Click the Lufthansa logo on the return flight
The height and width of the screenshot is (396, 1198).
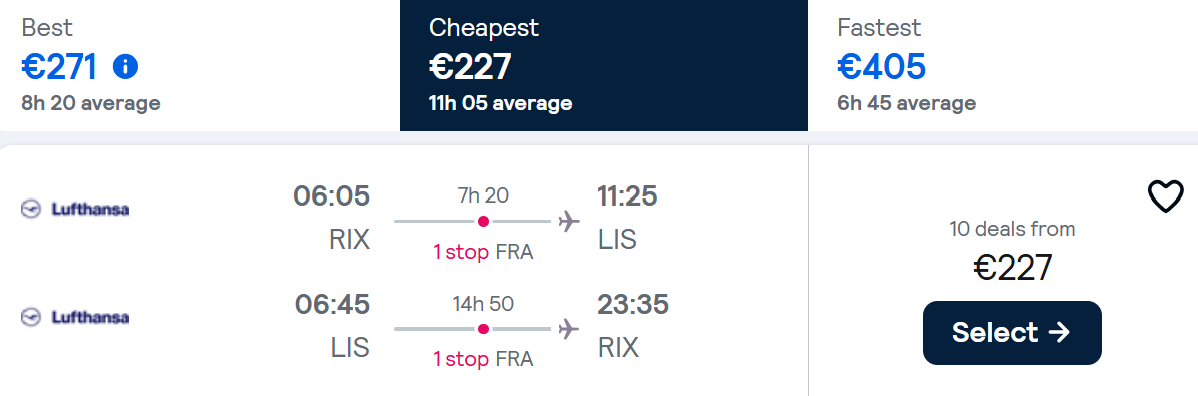pos(75,316)
